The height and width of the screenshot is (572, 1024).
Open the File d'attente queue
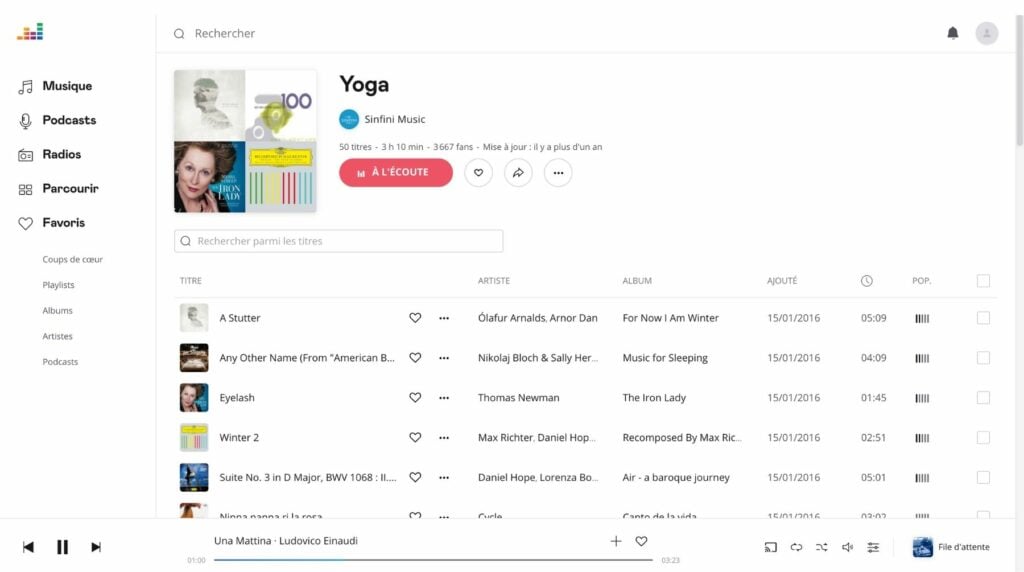tap(951, 547)
